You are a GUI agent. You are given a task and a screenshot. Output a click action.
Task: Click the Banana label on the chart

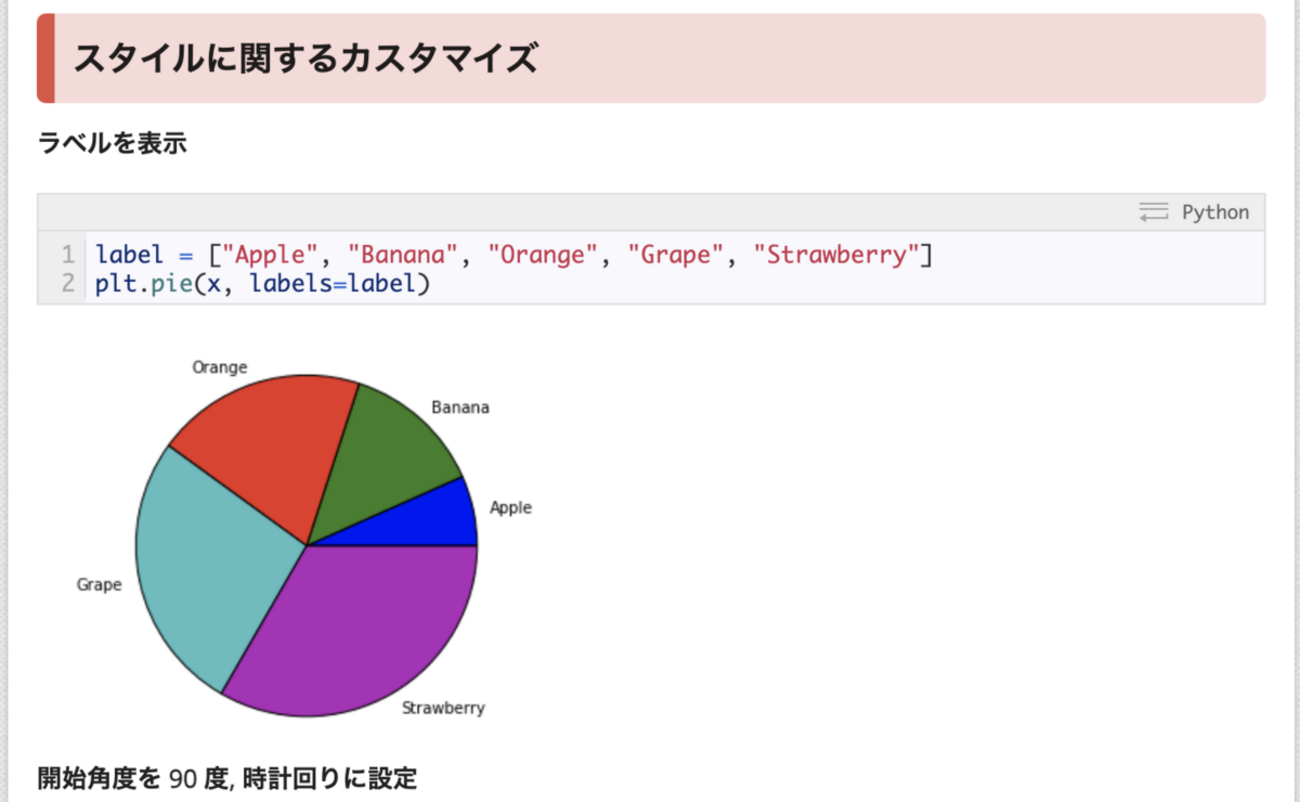tap(460, 407)
